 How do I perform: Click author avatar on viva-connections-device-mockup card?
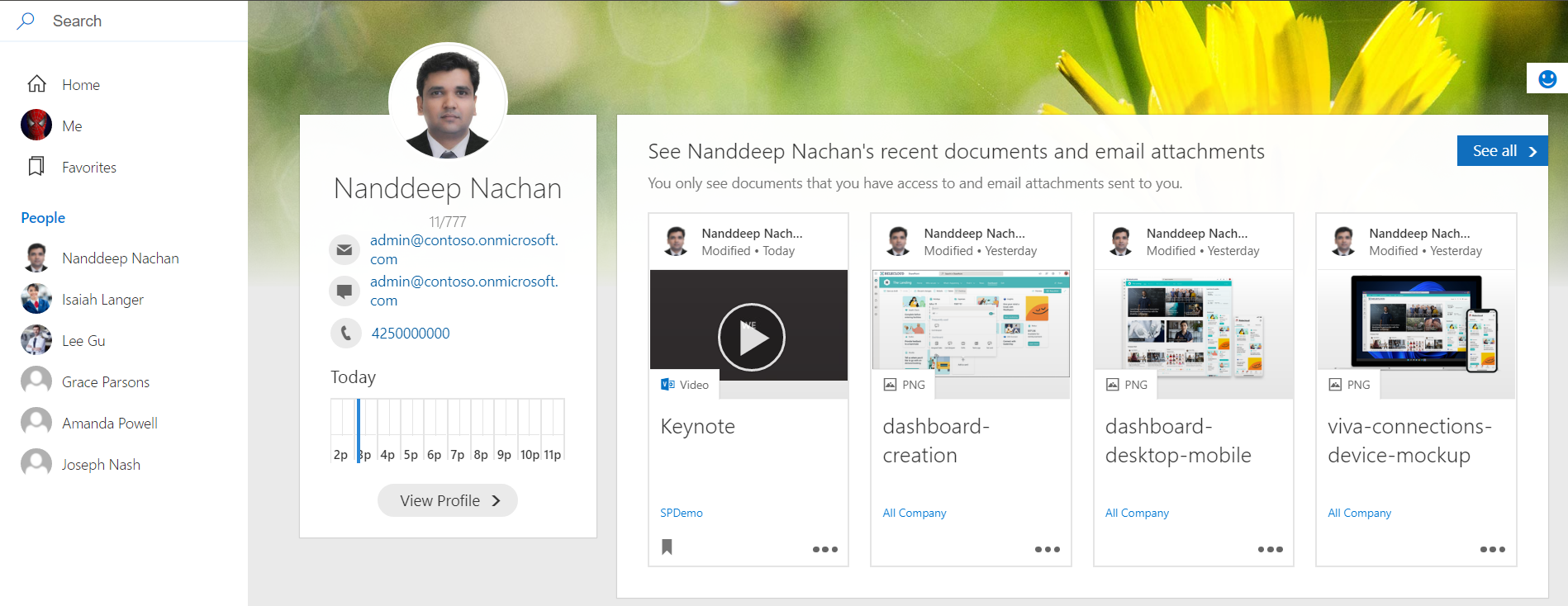(x=1344, y=241)
